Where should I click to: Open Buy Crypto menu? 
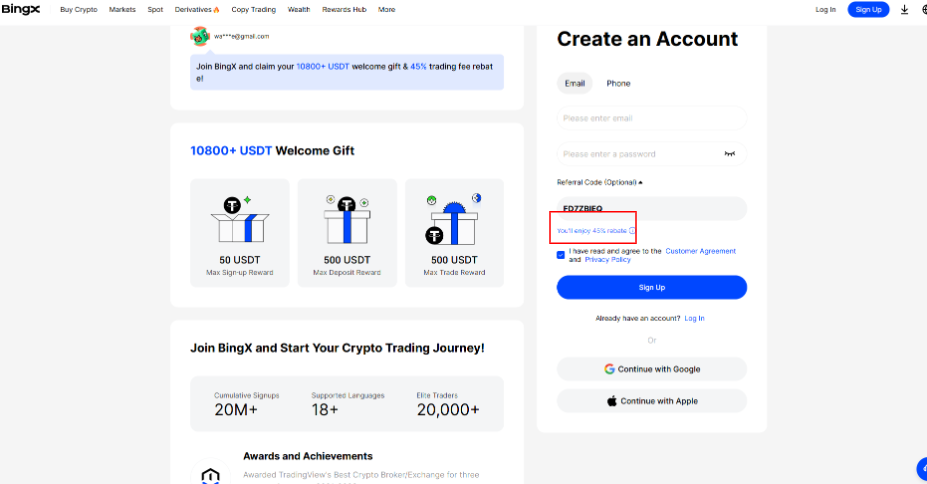[x=79, y=9]
